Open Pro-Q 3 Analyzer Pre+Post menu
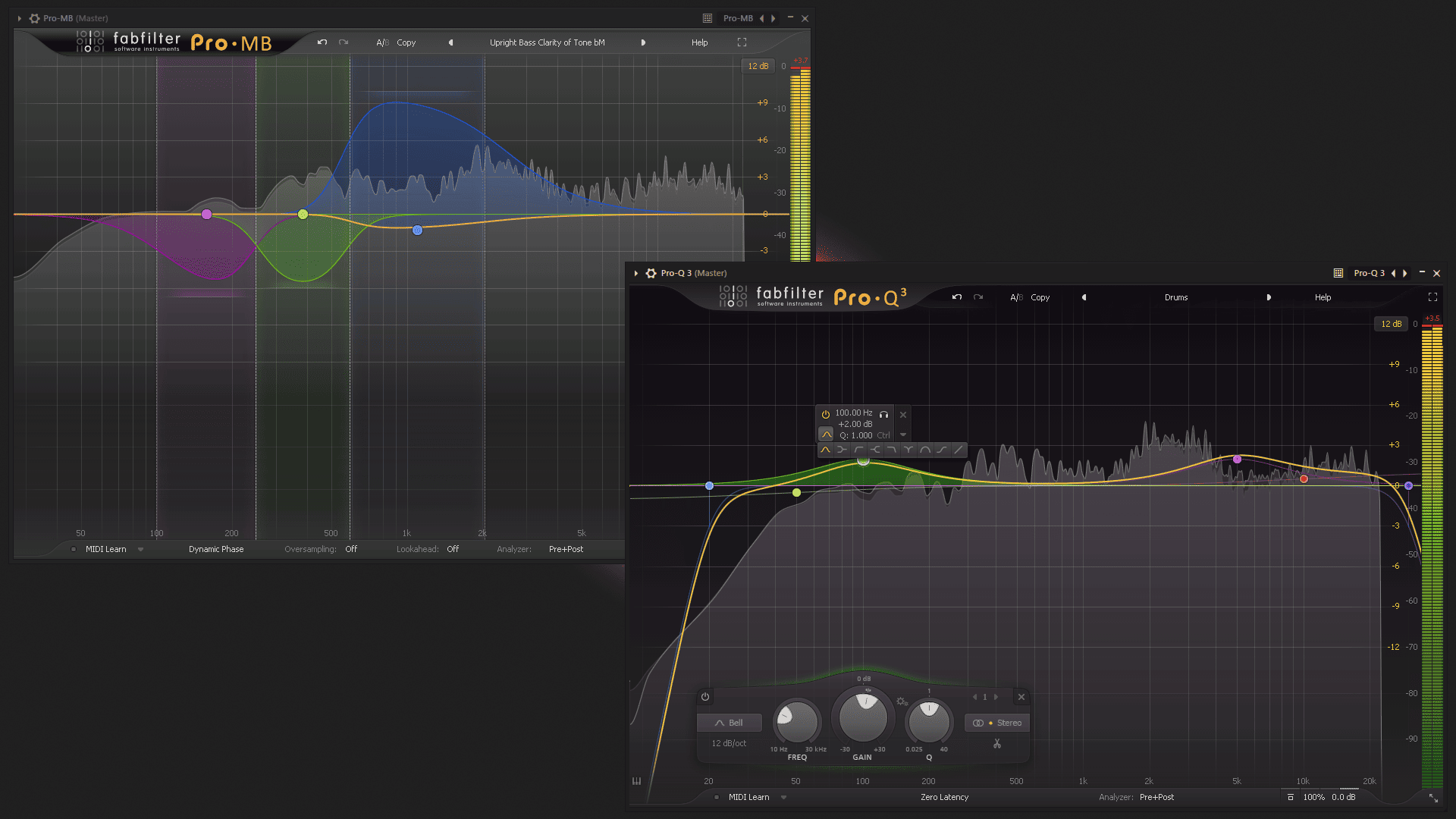 (x=1156, y=797)
